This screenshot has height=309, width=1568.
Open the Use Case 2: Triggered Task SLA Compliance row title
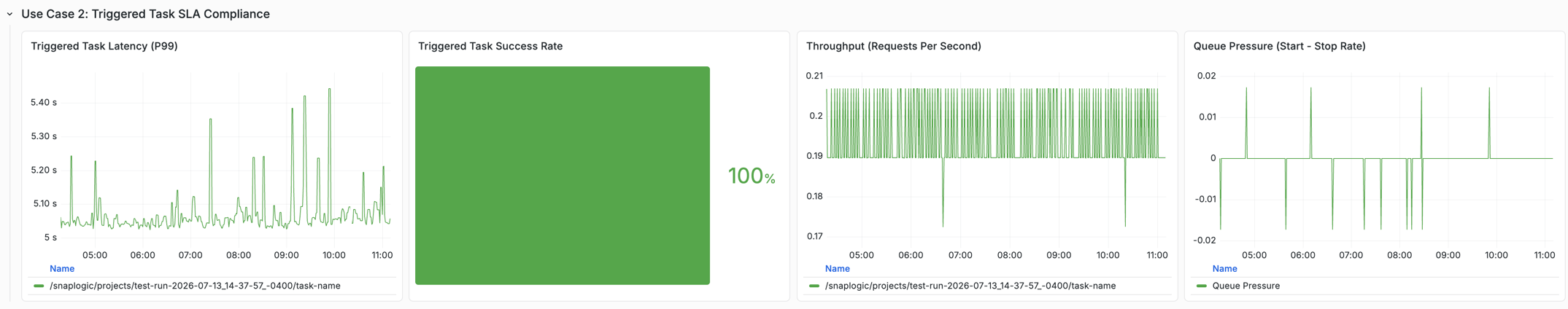145,14
